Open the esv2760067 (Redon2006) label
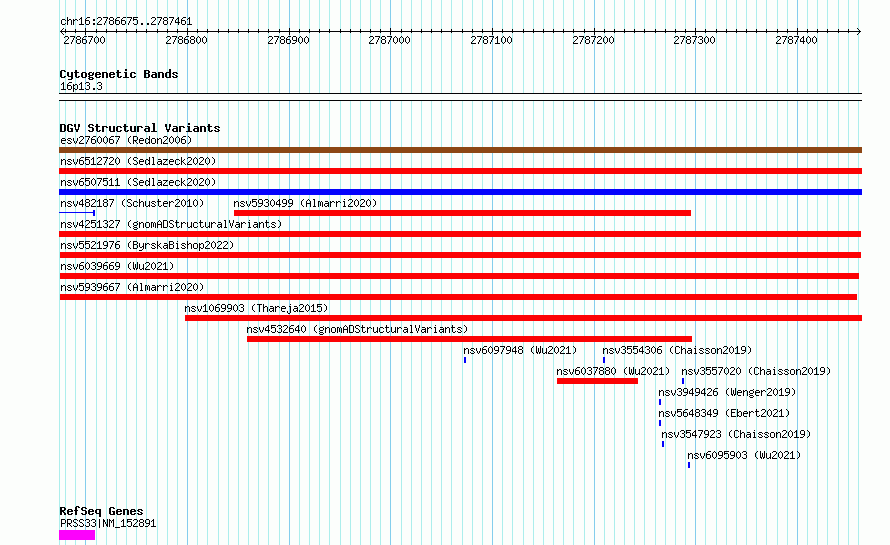Viewport: 890px width, 545px height. pos(126,140)
